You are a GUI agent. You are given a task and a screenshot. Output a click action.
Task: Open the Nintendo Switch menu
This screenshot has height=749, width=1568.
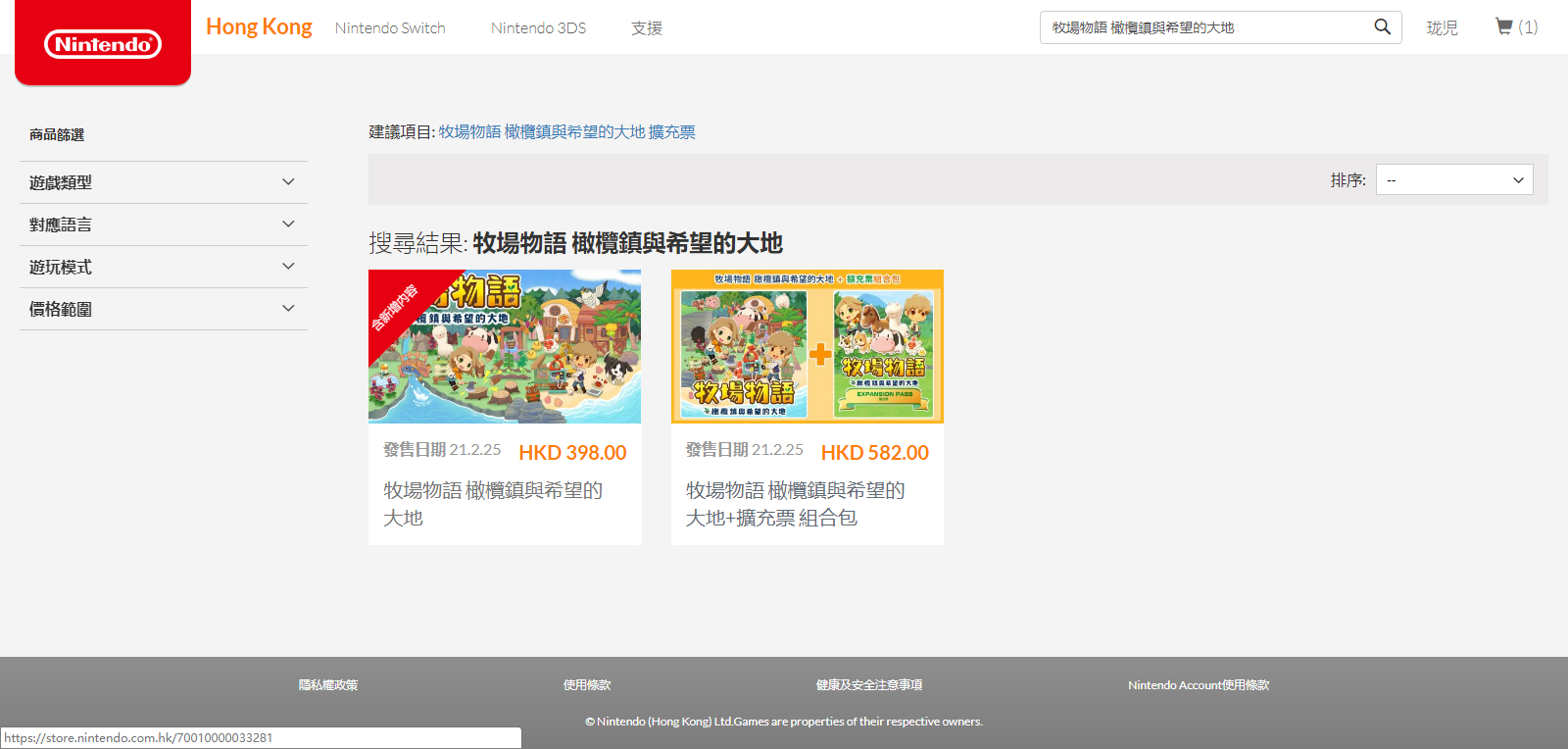pyautogui.click(x=390, y=28)
